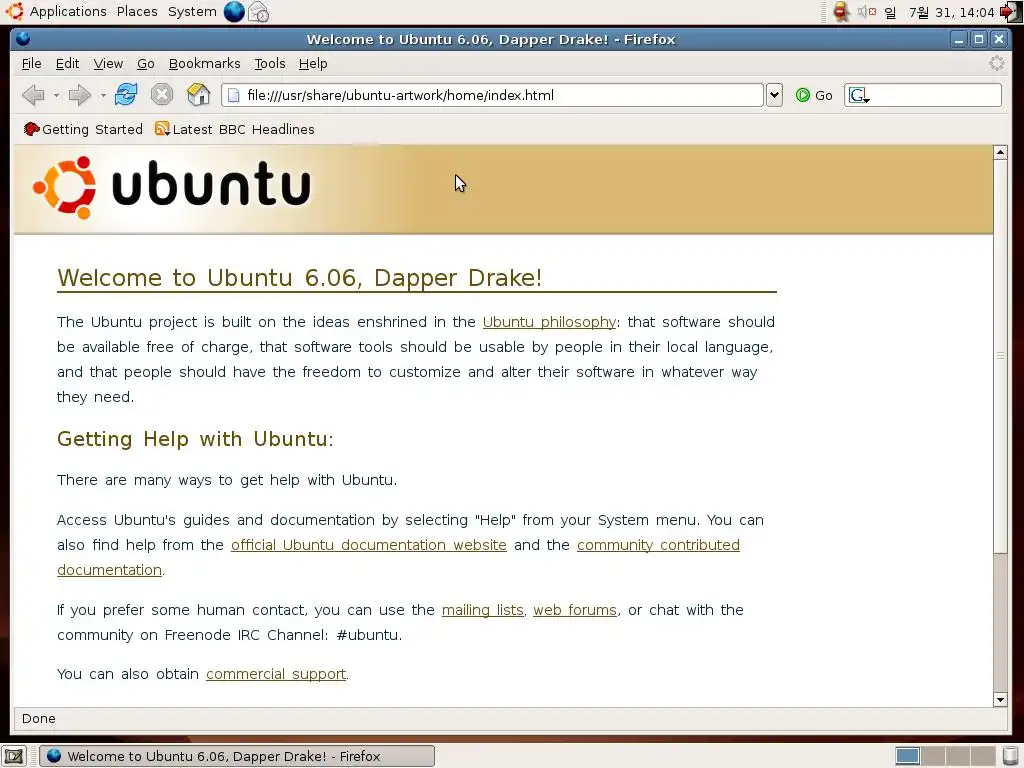Click the vertical scrollbar thumb
1024x768 pixels.
tap(1000, 356)
